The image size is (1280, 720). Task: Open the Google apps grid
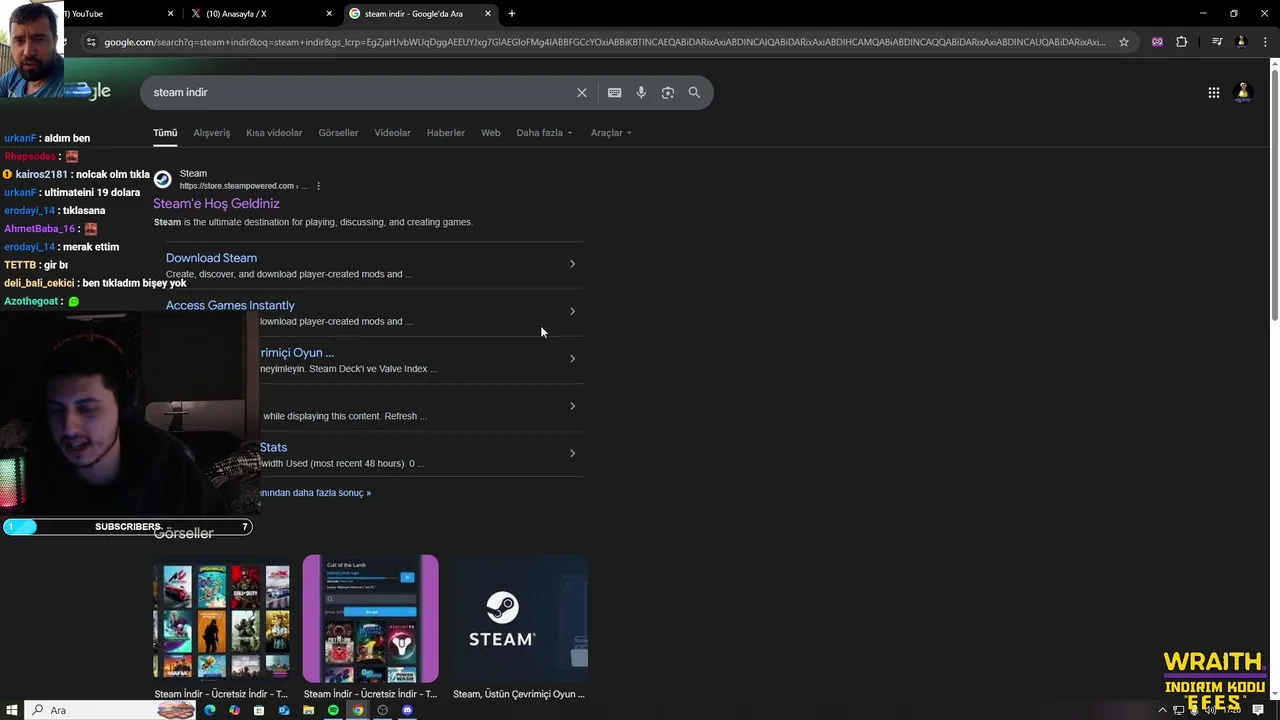pyautogui.click(x=1213, y=92)
